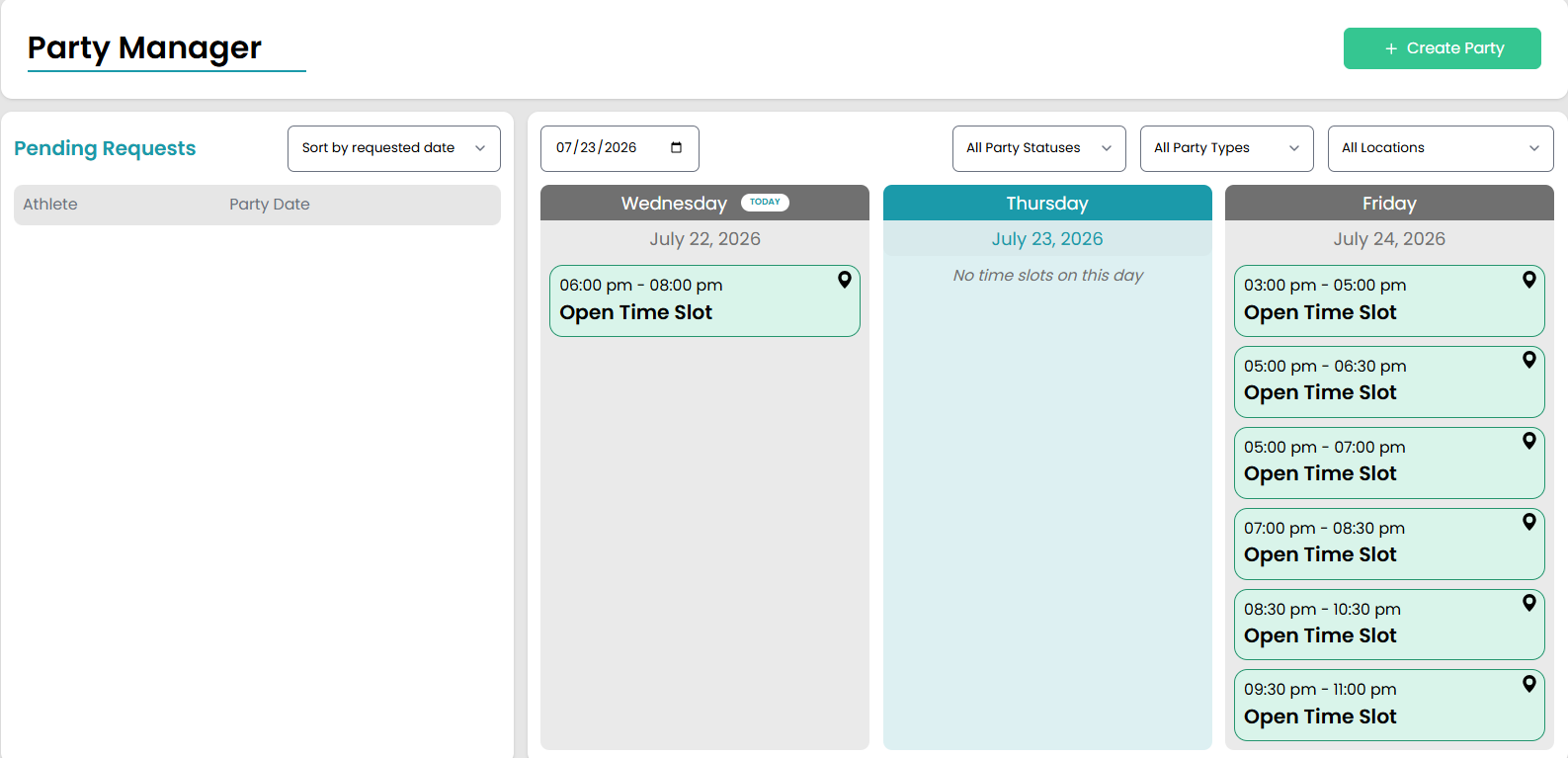Click the Create Party button
1568x758 pixels.
(1443, 48)
